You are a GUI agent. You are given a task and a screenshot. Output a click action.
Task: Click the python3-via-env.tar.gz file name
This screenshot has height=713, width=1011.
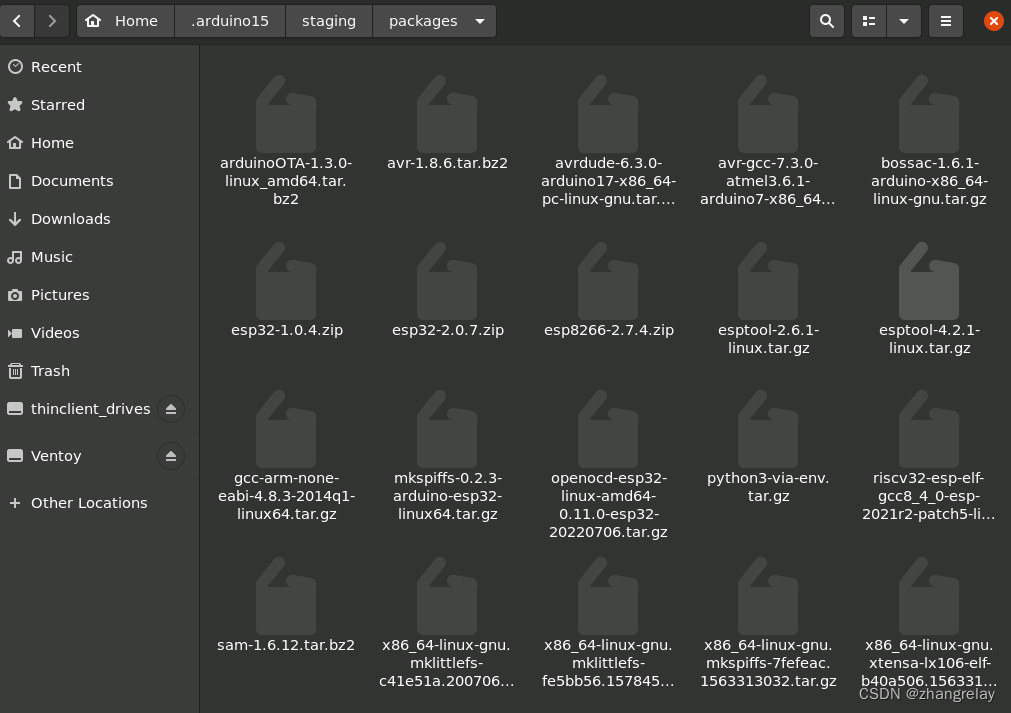pos(768,487)
